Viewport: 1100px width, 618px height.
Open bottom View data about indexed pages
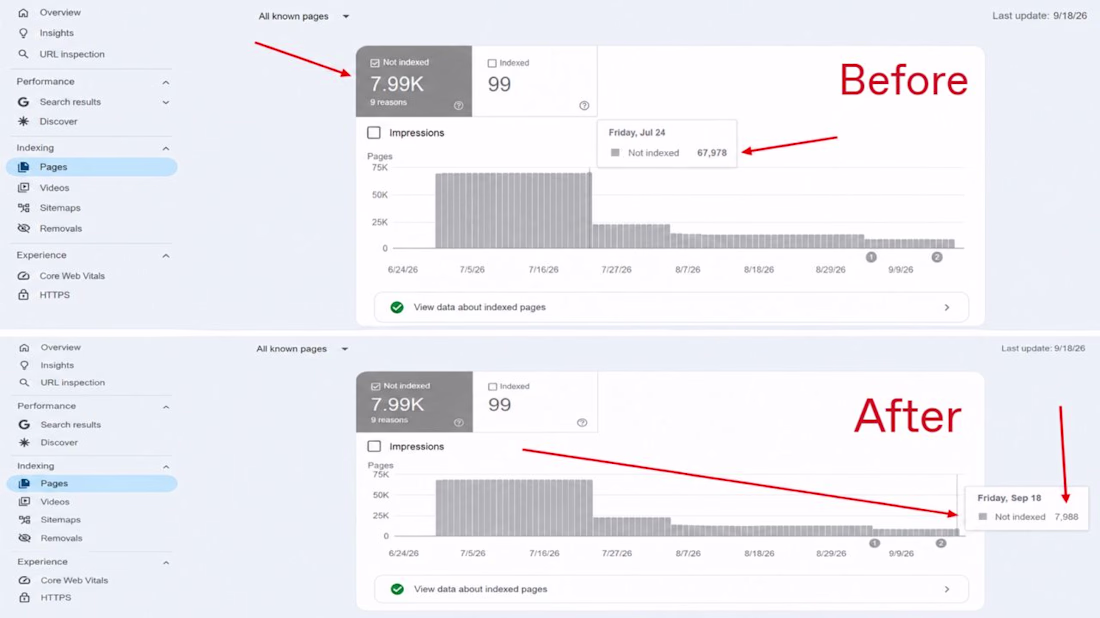point(671,589)
